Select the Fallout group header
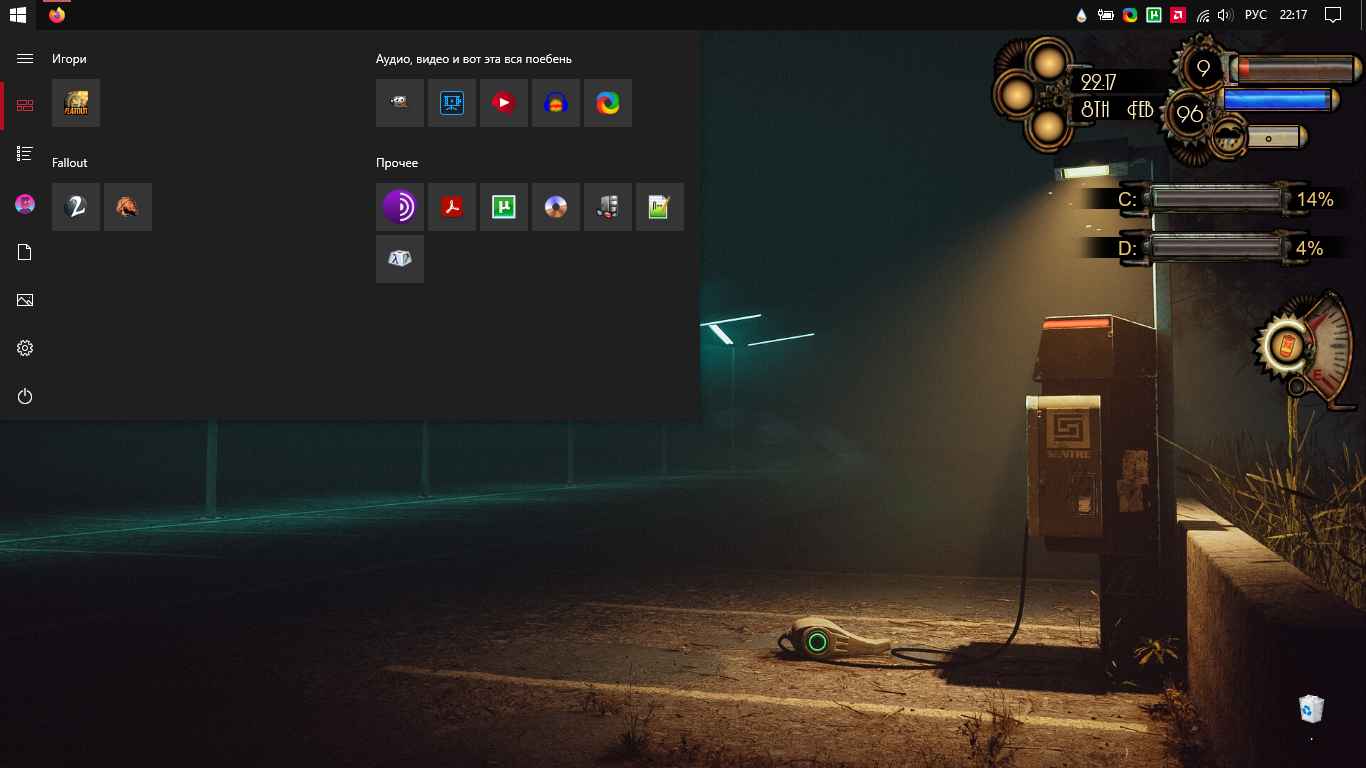Screen dimensions: 1366x768 point(70,162)
